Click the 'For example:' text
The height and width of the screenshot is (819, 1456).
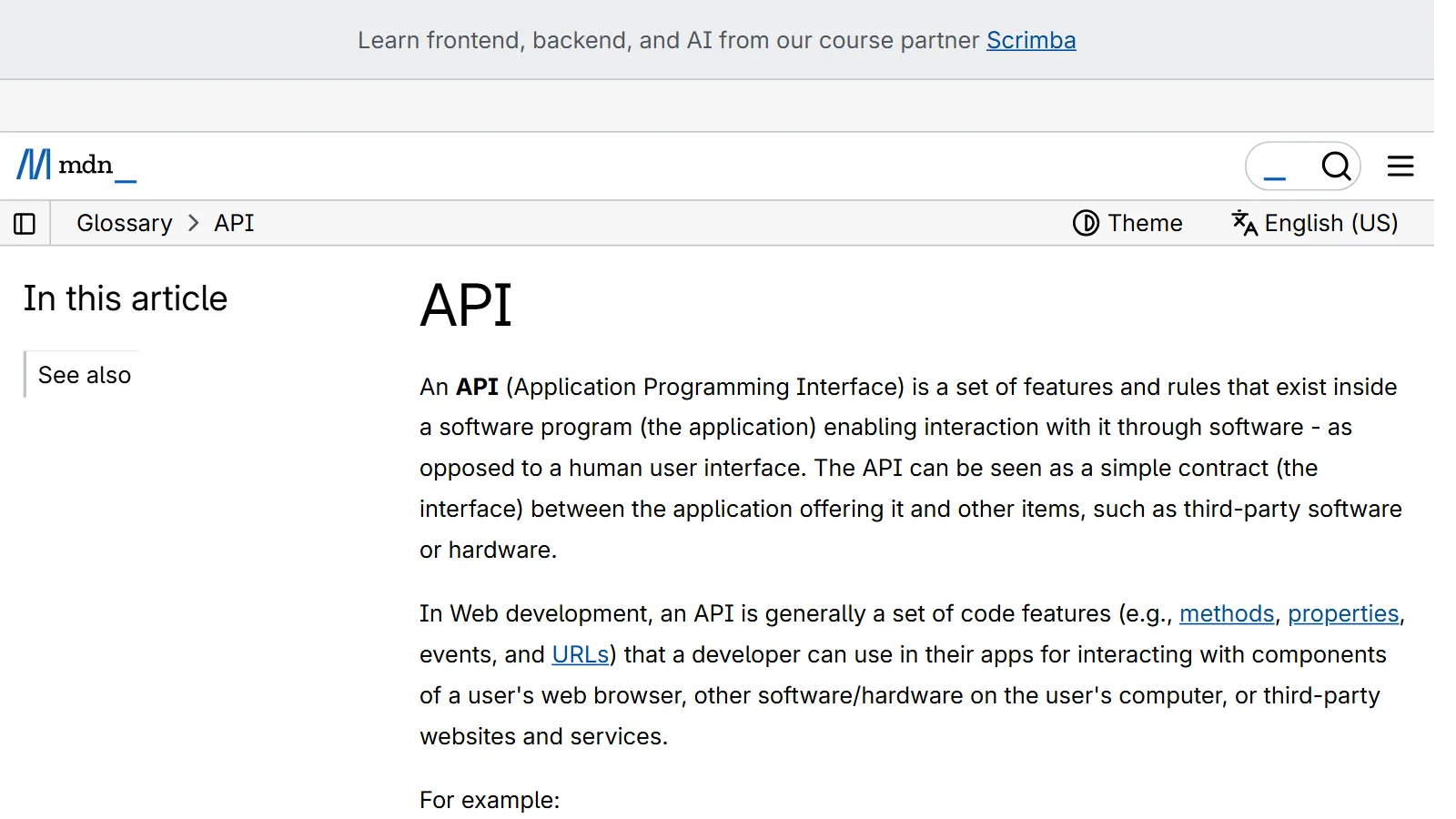click(x=490, y=800)
